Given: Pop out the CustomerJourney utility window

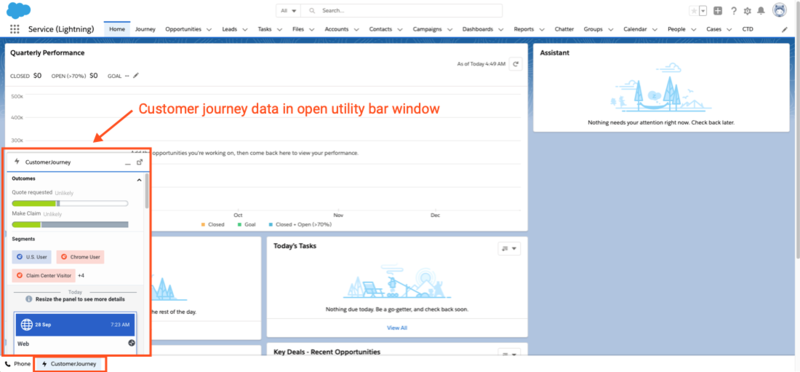Looking at the screenshot, I should [139, 162].
